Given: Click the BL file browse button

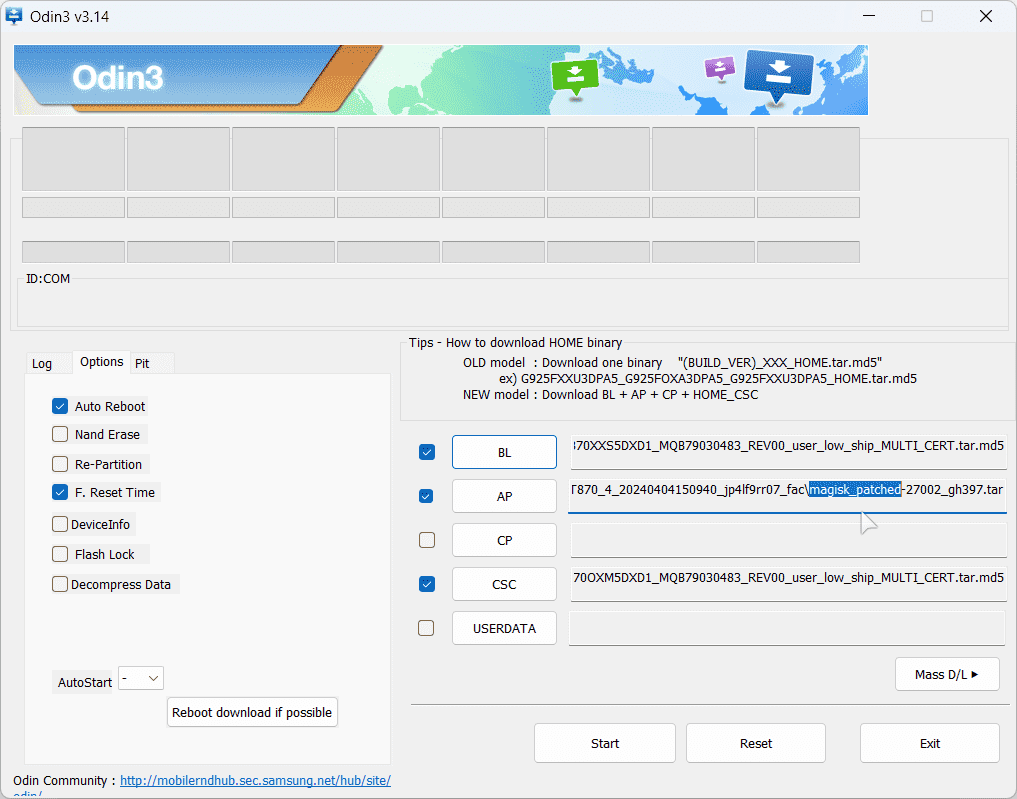Looking at the screenshot, I should (x=504, y=452).
